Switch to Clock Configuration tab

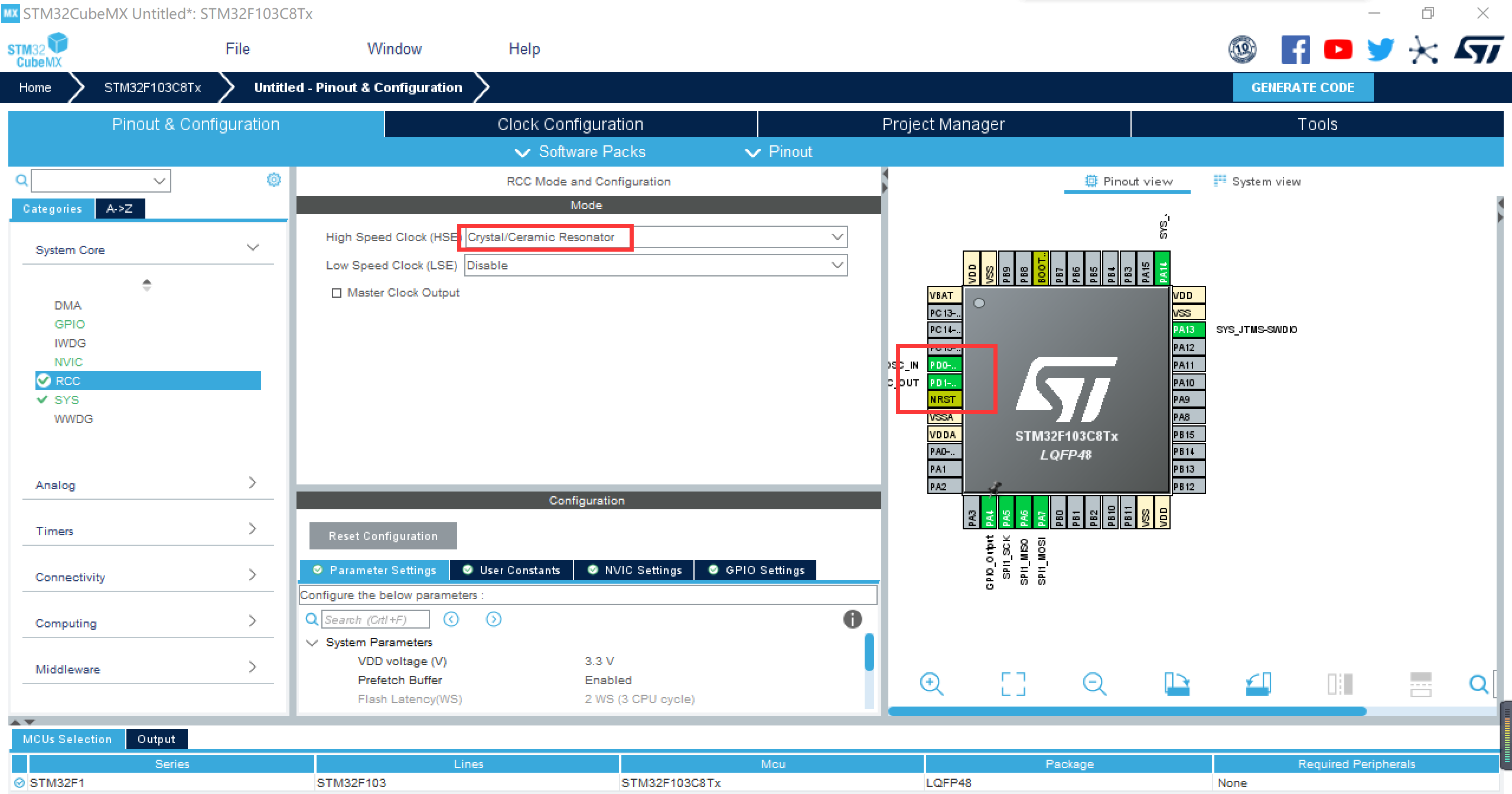[x=571, y=124]
